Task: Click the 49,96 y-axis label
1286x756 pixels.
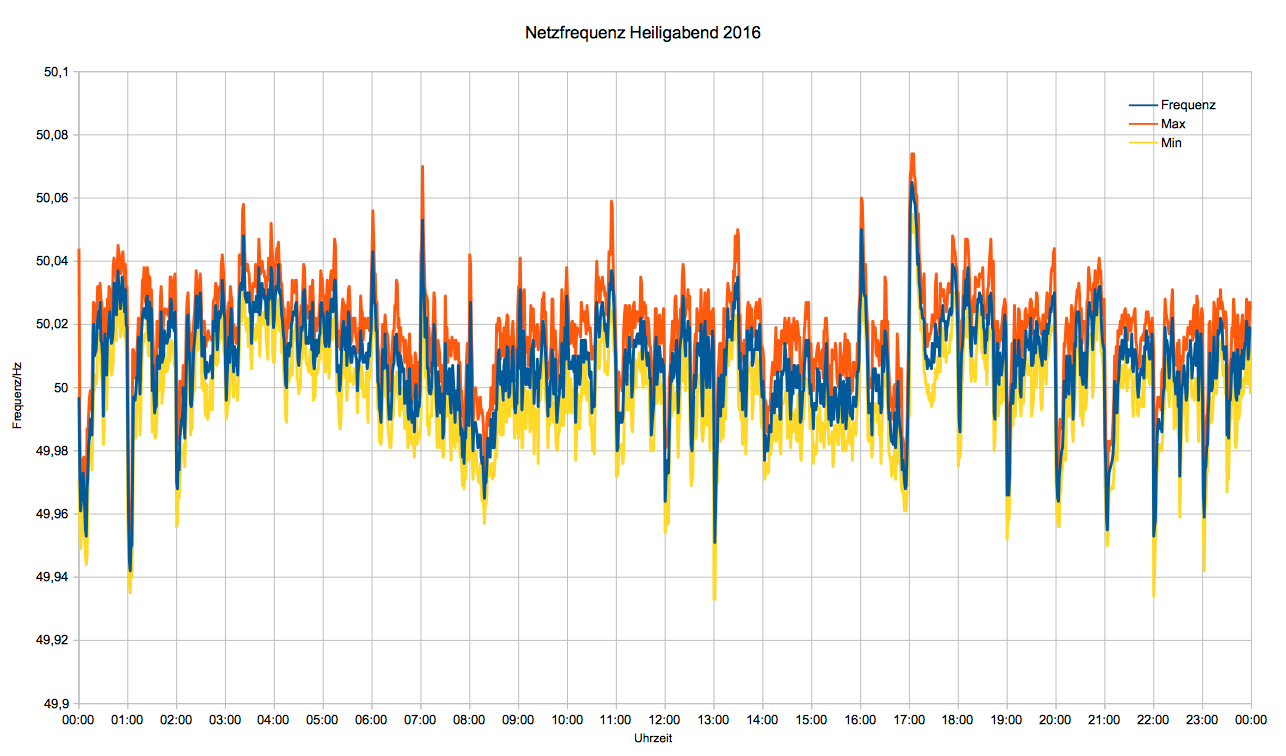Action: point(54,514)
